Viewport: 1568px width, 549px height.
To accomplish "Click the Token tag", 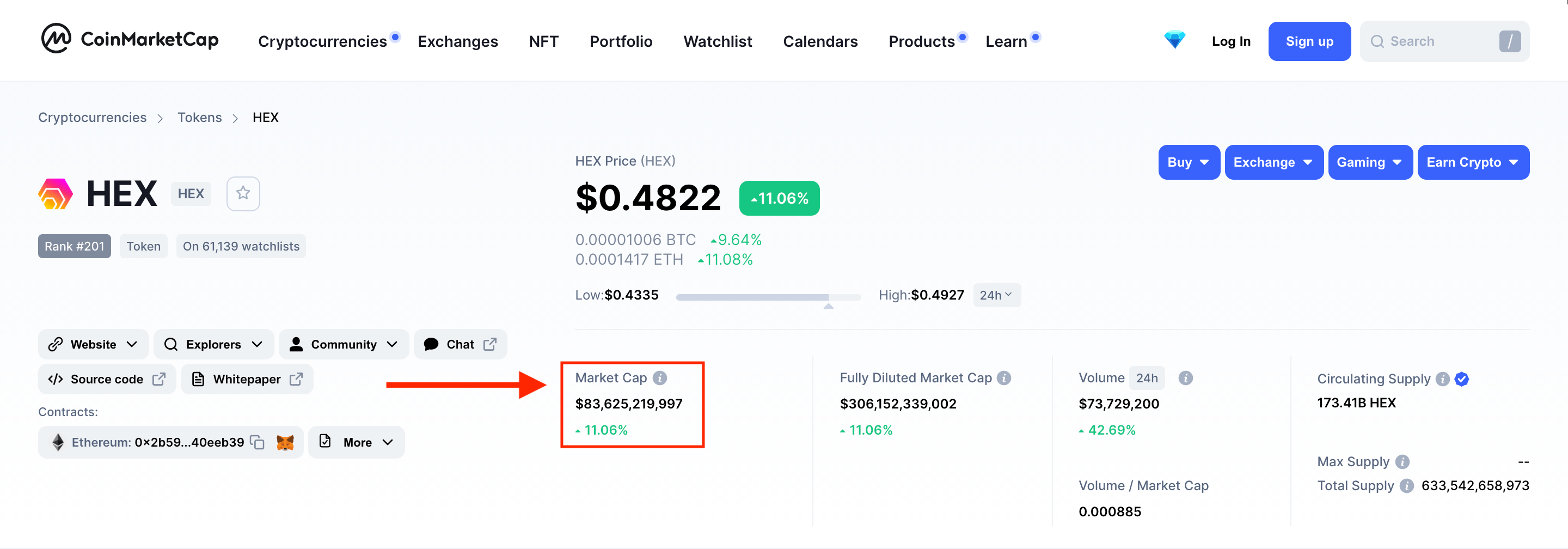I will pyautogui.click(x=144, y=247).
